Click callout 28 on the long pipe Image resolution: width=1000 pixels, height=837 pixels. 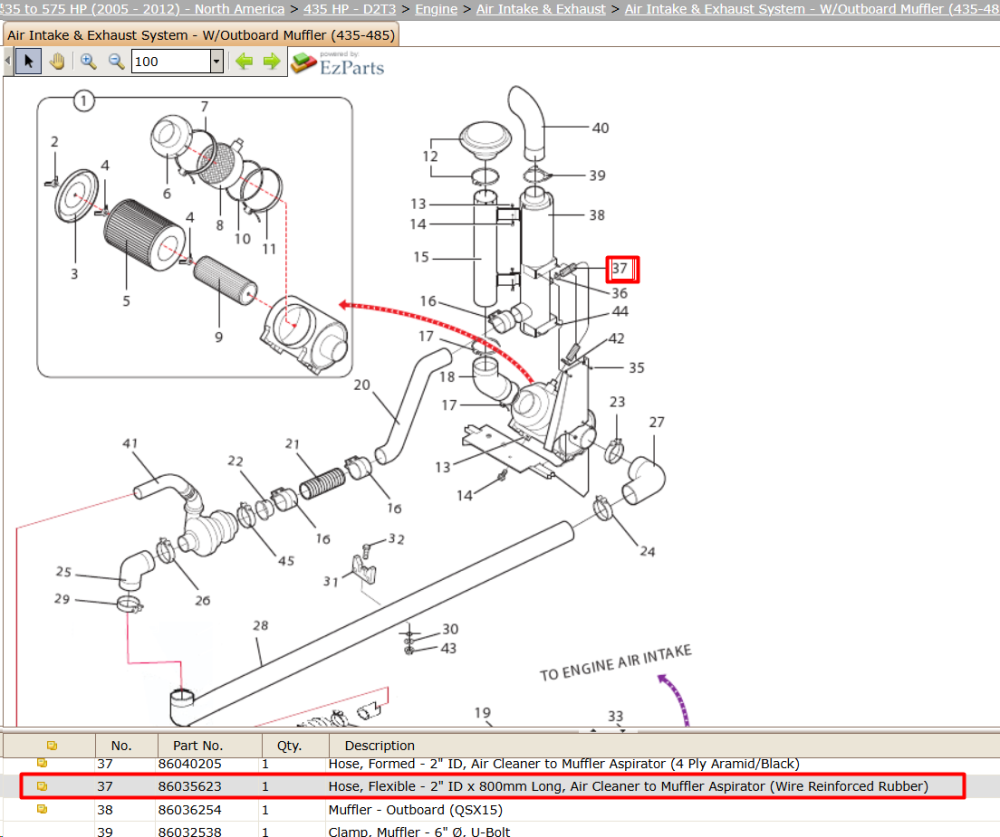[260, 626]
